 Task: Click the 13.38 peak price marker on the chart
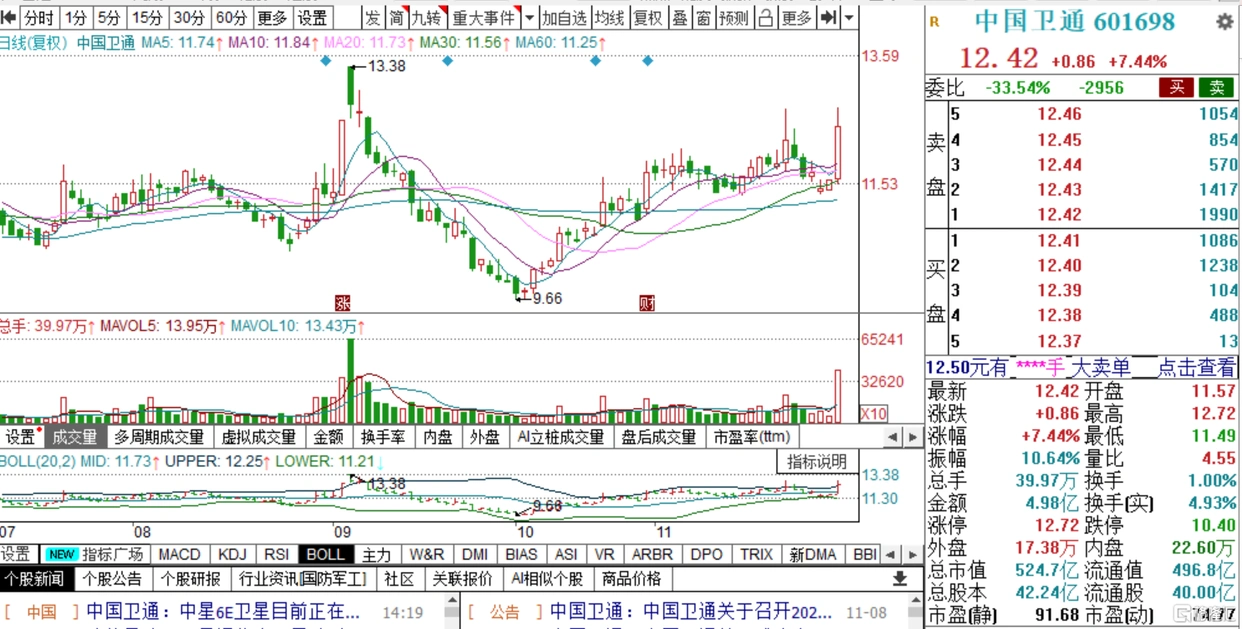386,66
